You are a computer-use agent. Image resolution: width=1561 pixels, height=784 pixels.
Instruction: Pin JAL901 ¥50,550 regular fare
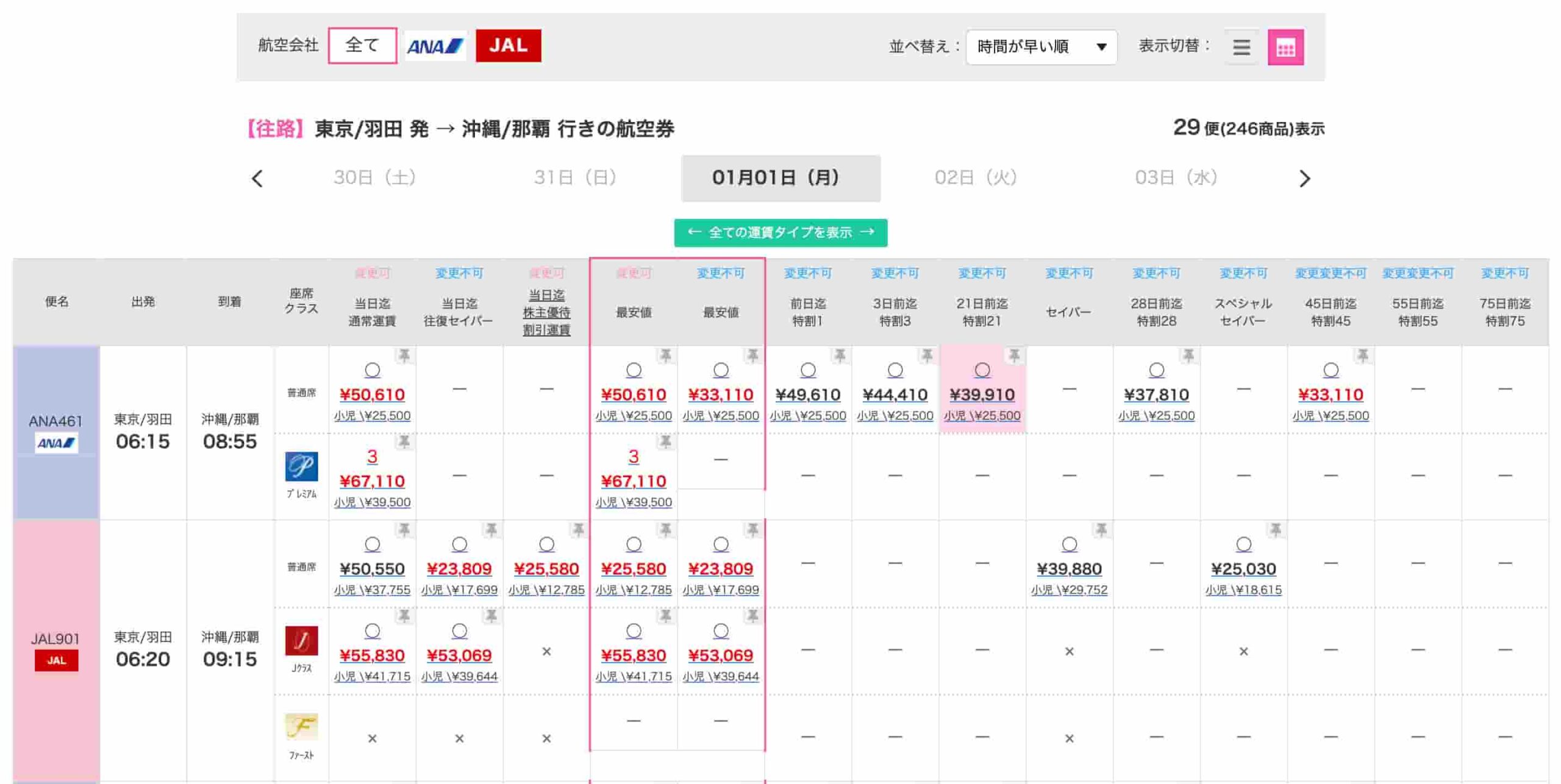[404, 530]
